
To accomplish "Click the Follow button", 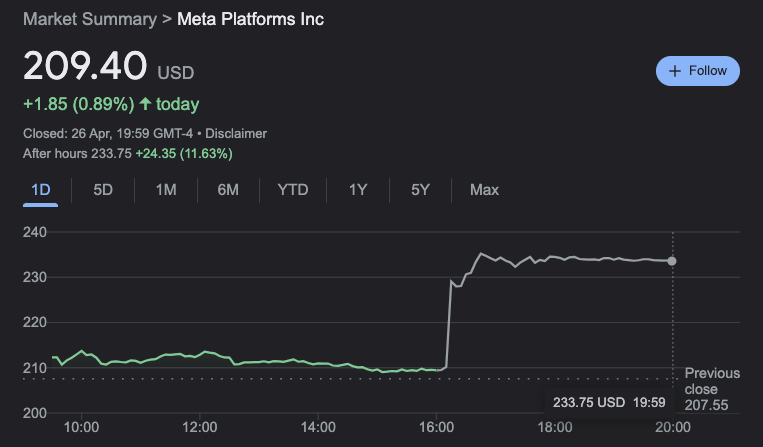I will coord(698,71).
